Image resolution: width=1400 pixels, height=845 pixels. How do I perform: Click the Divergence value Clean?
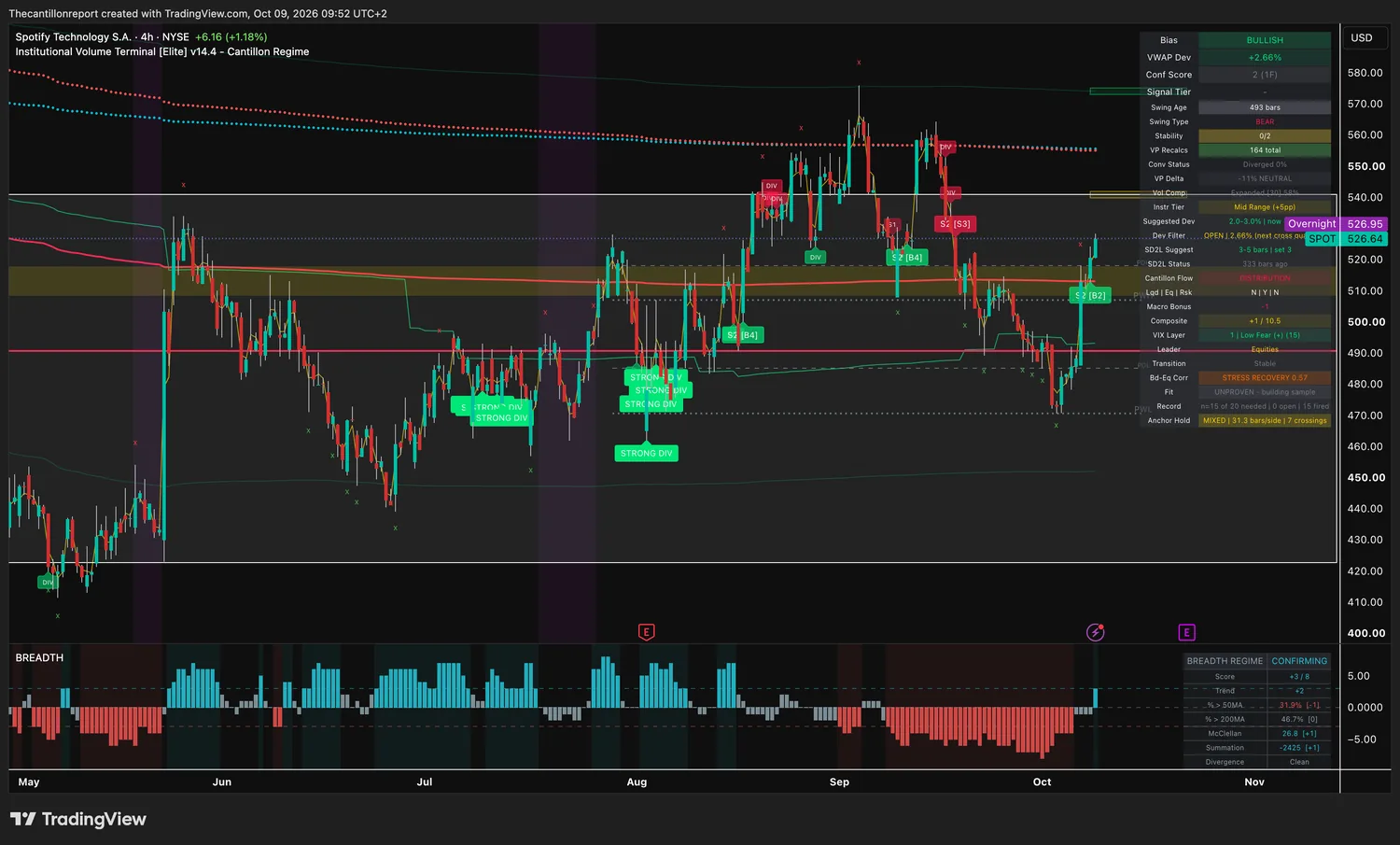1299,762
